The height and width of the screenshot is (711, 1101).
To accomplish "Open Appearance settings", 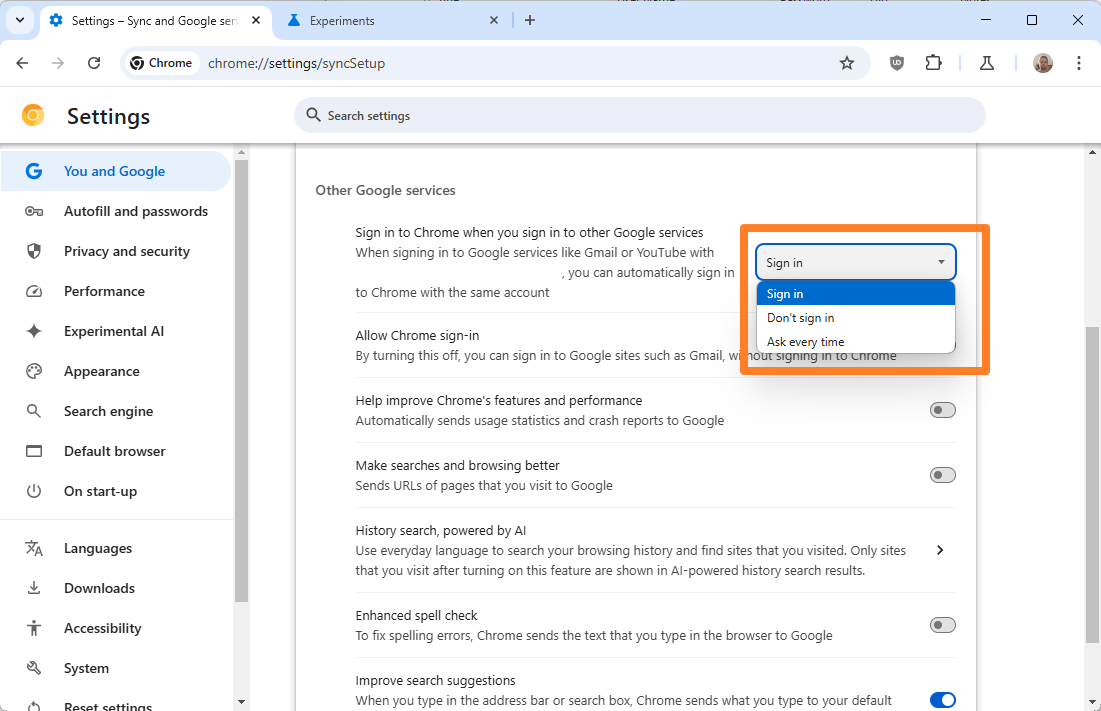I will 115,371.
